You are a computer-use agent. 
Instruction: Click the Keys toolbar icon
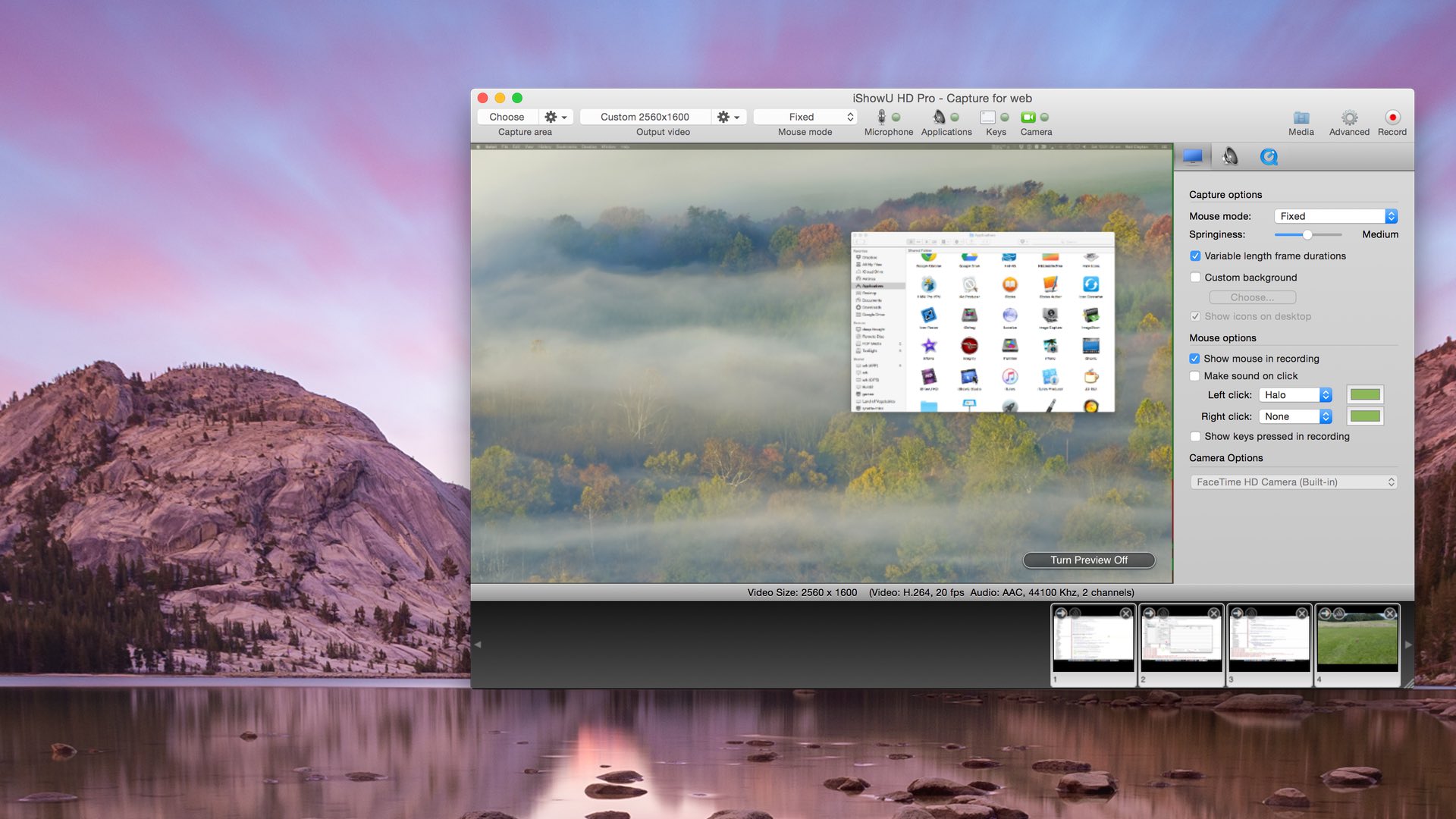point(987,117)
